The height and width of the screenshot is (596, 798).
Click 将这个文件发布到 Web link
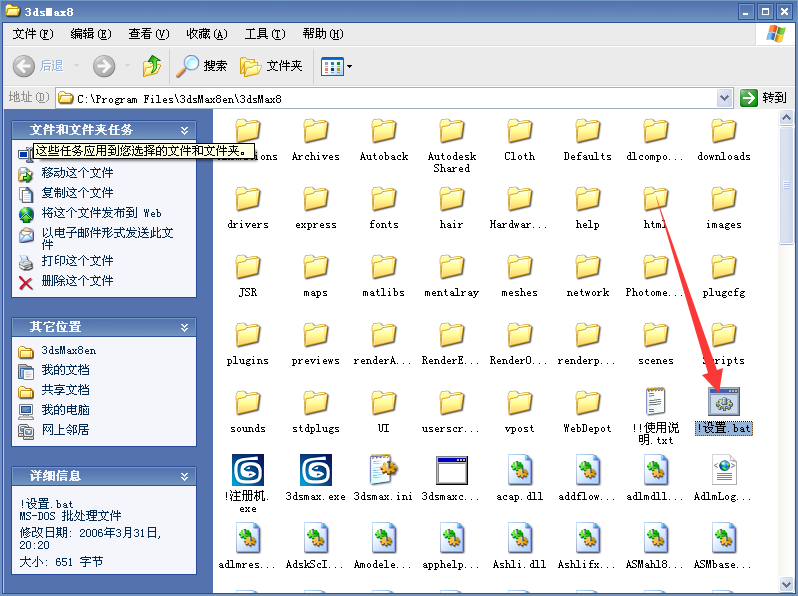tap(101, 213)
